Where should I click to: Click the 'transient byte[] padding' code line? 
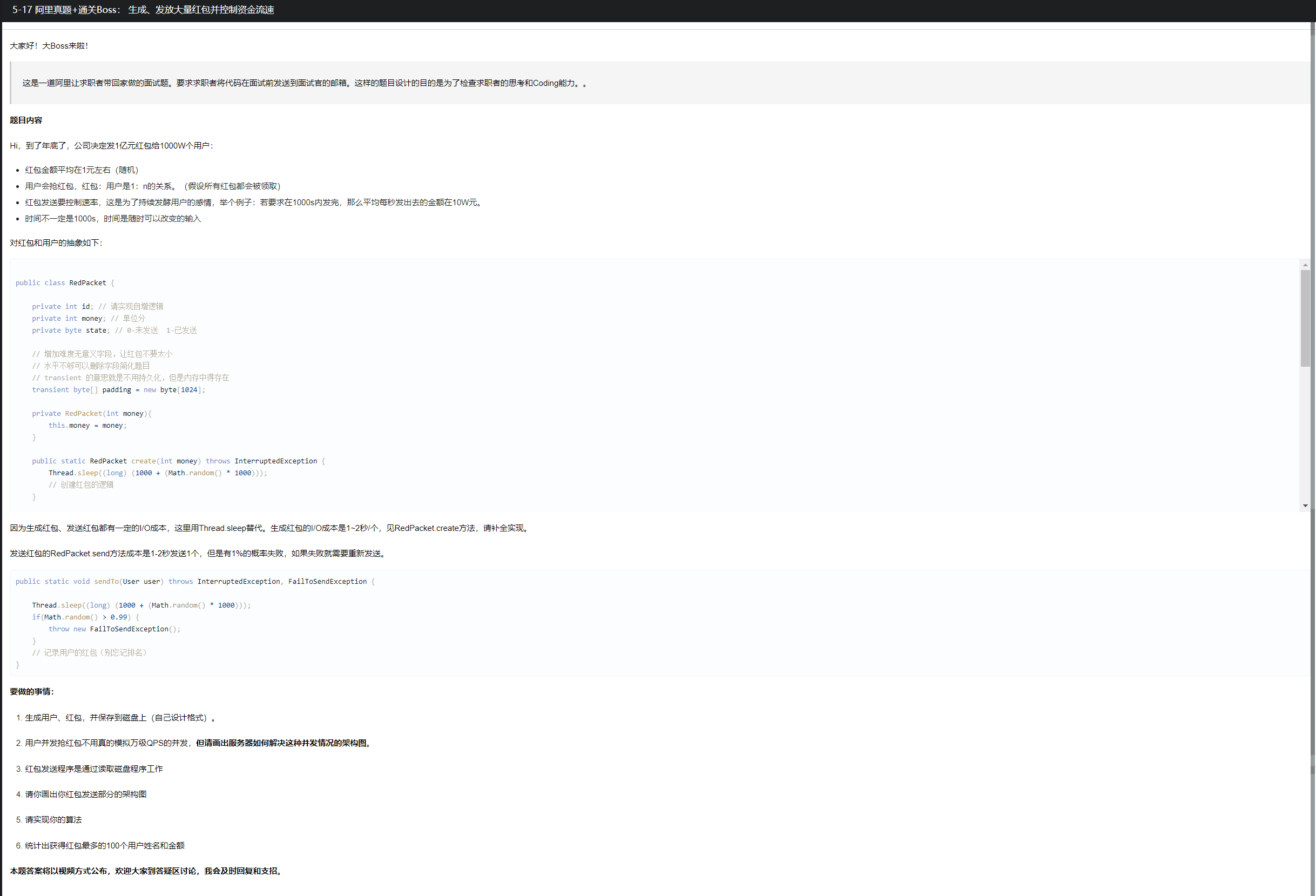[x=118, y=389]
